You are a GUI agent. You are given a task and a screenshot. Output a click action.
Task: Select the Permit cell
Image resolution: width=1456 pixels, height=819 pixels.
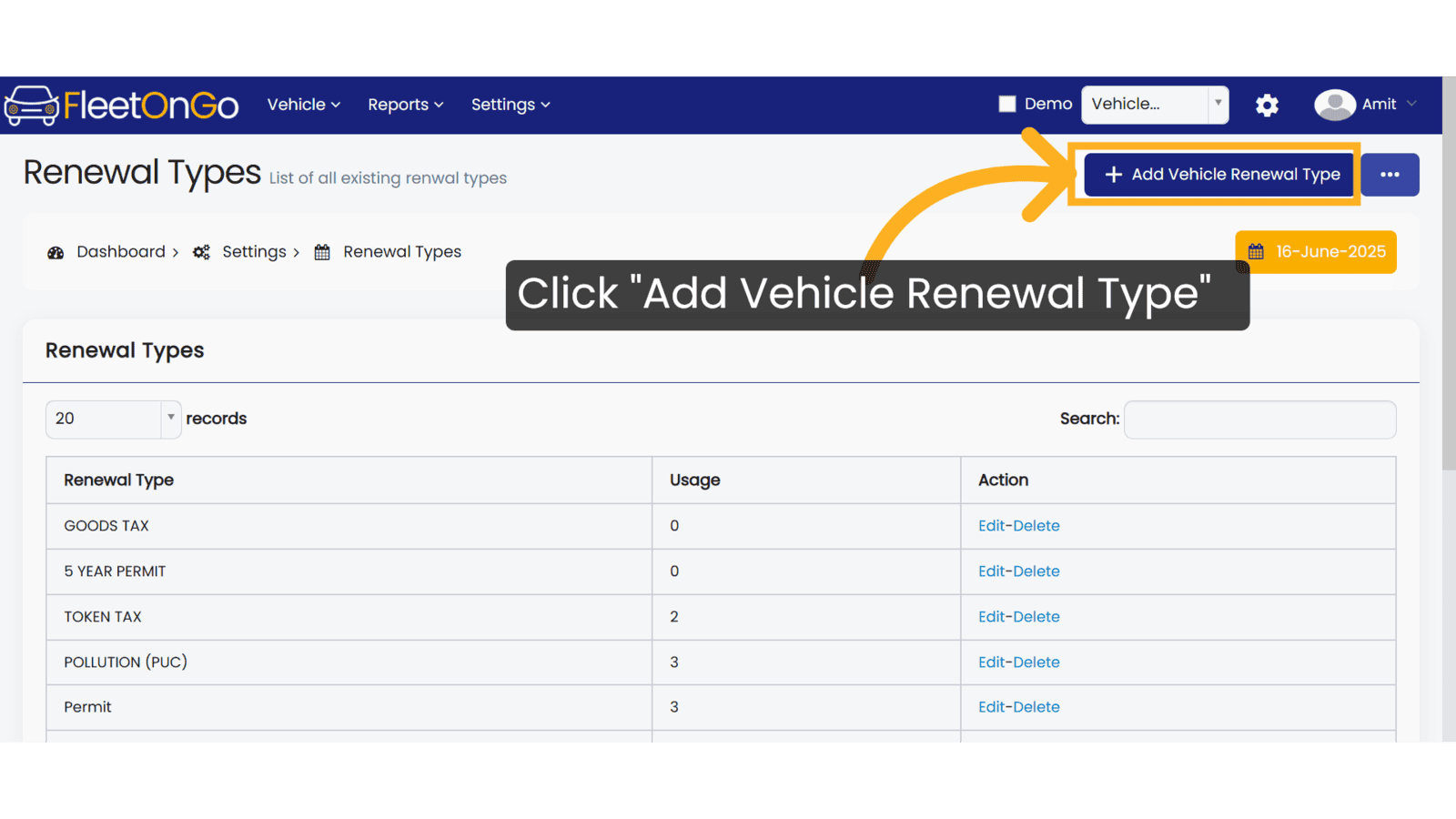(349, 707)
